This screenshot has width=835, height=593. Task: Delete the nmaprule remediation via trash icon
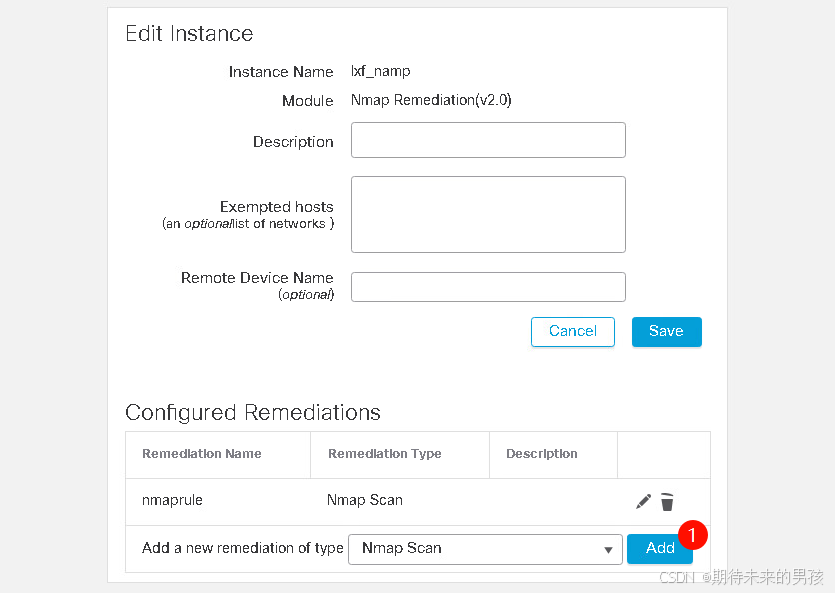[667, 502]
